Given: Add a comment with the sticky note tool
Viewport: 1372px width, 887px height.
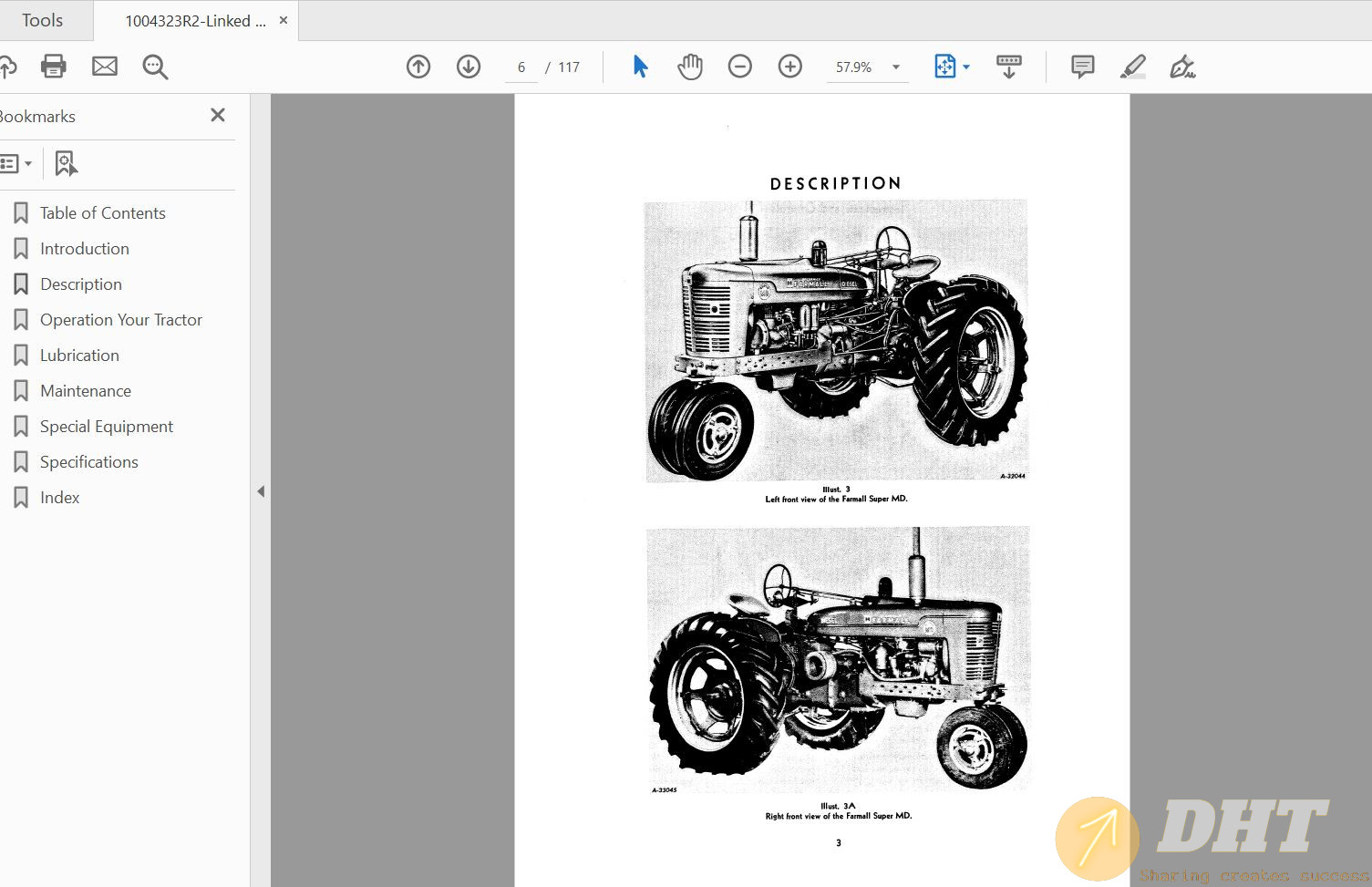Looking at the screenshot, I should (x=1083, y=67).
